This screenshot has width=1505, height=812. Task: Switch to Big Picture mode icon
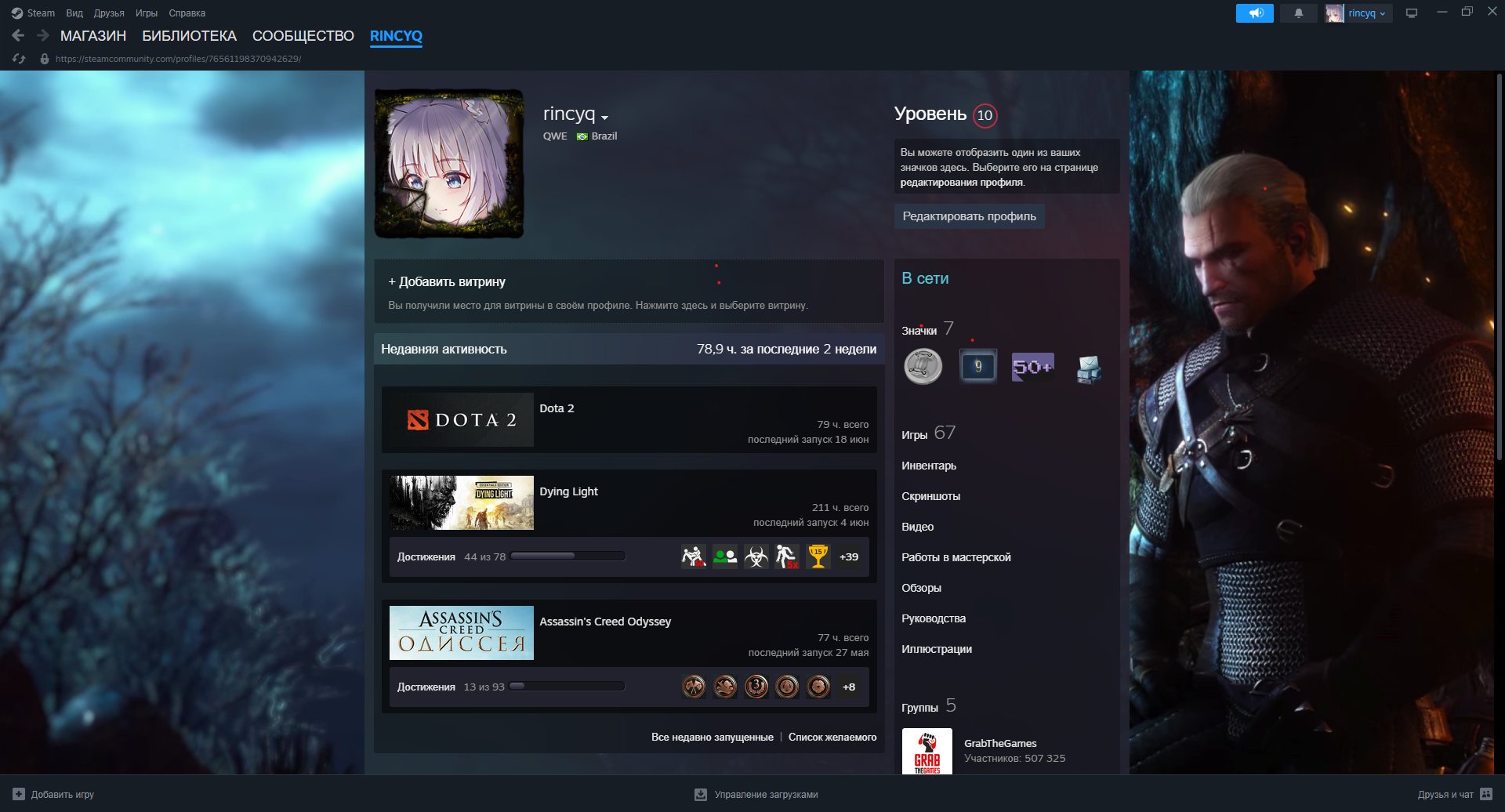point(1412,13)
